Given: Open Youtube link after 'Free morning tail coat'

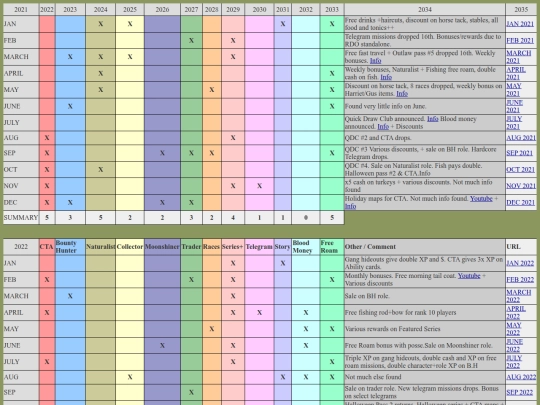Looking at the screenshot, I should pos(469,276).
